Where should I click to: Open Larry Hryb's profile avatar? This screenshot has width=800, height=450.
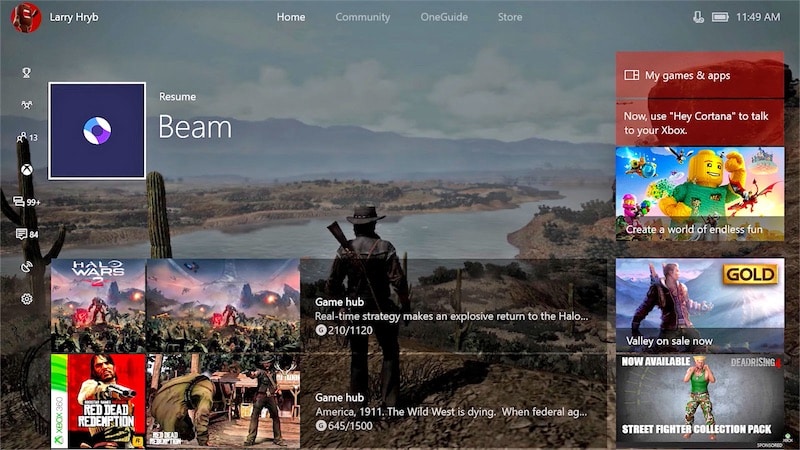[26, 17]
